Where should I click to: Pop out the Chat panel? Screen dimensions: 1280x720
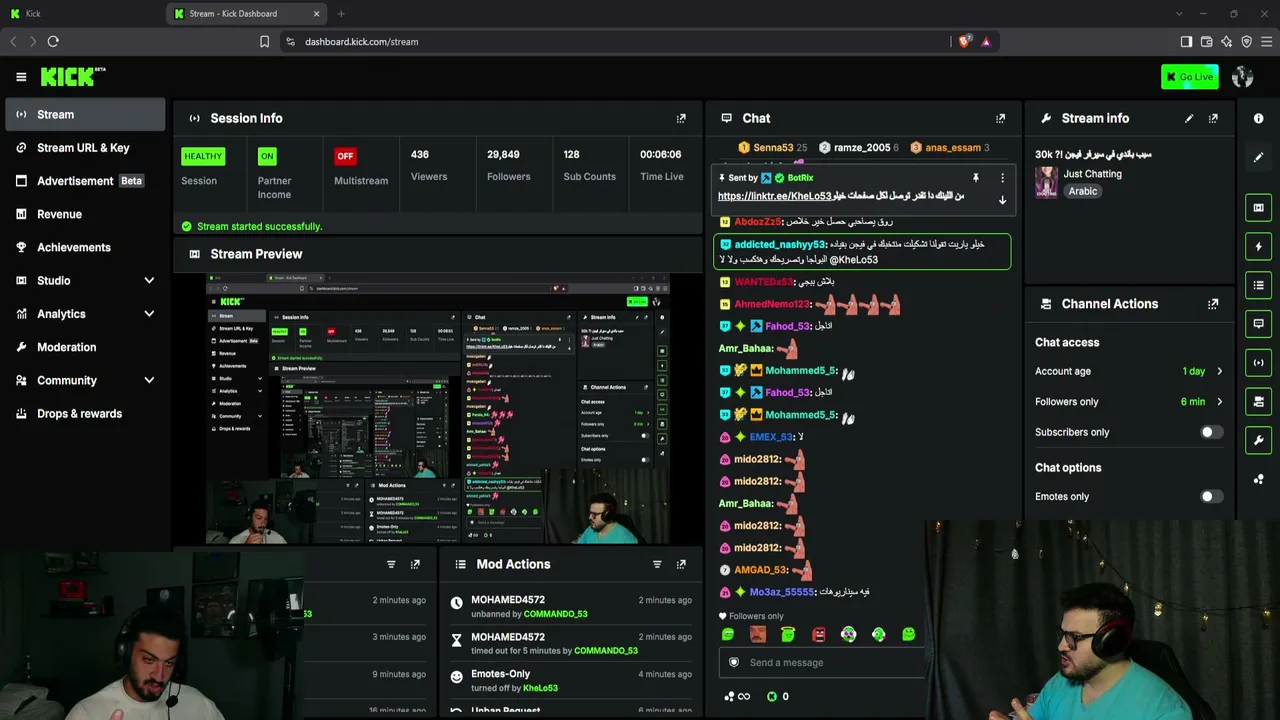click(1000, 118)
